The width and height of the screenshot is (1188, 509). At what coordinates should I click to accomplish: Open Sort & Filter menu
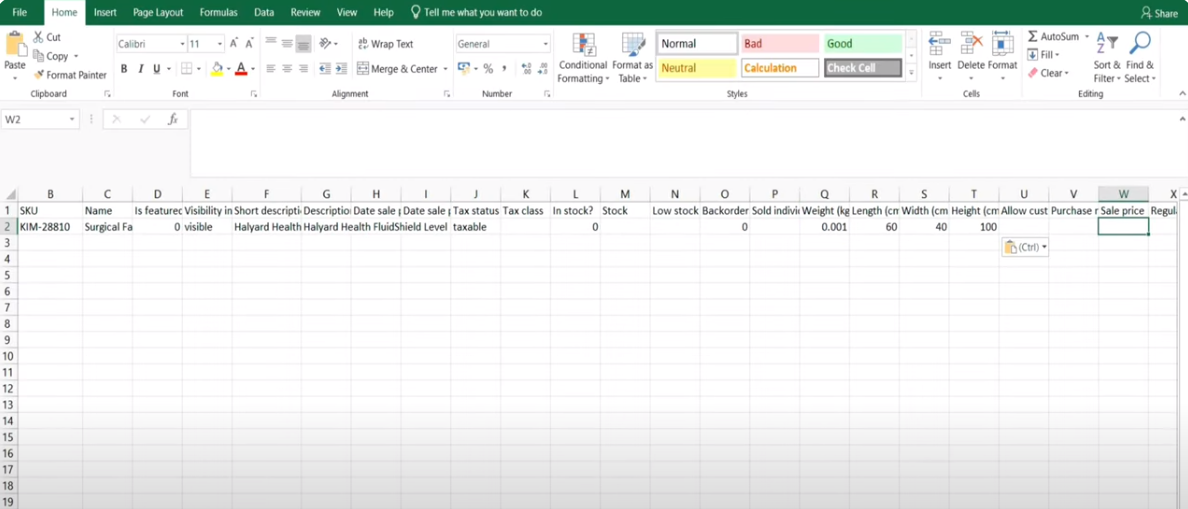1107,58
